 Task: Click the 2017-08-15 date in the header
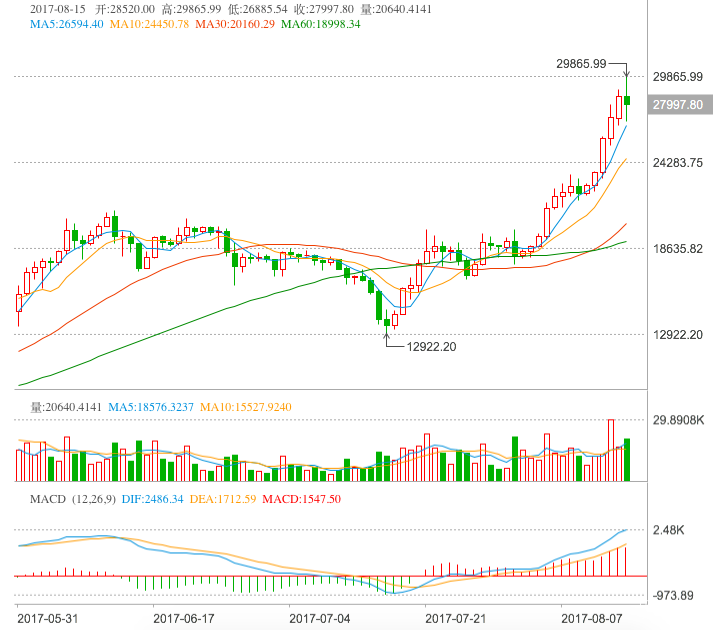pyautogui.click(x=56, y=8)
